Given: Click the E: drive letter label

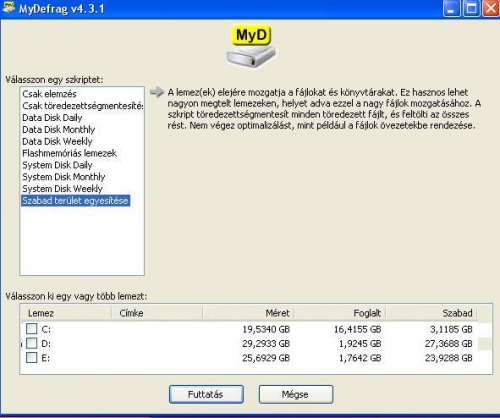Looking at the screenshot, I should (x=46, y=358).
